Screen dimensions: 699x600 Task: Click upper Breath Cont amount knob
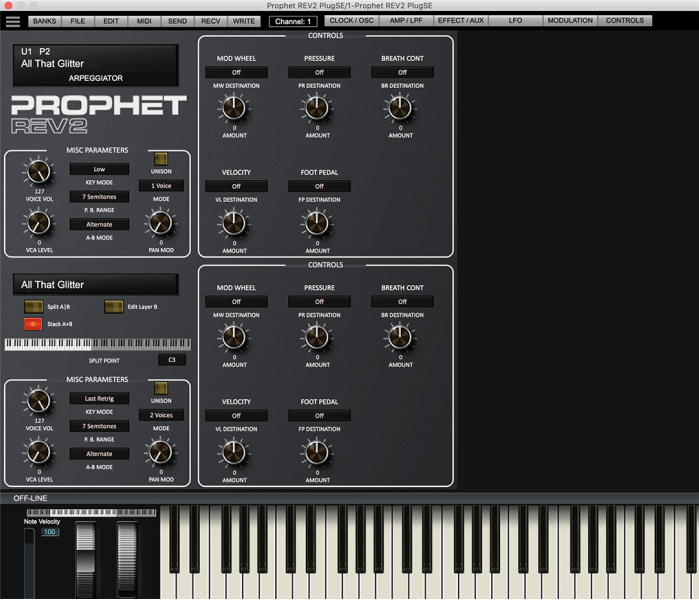(400, 108)
